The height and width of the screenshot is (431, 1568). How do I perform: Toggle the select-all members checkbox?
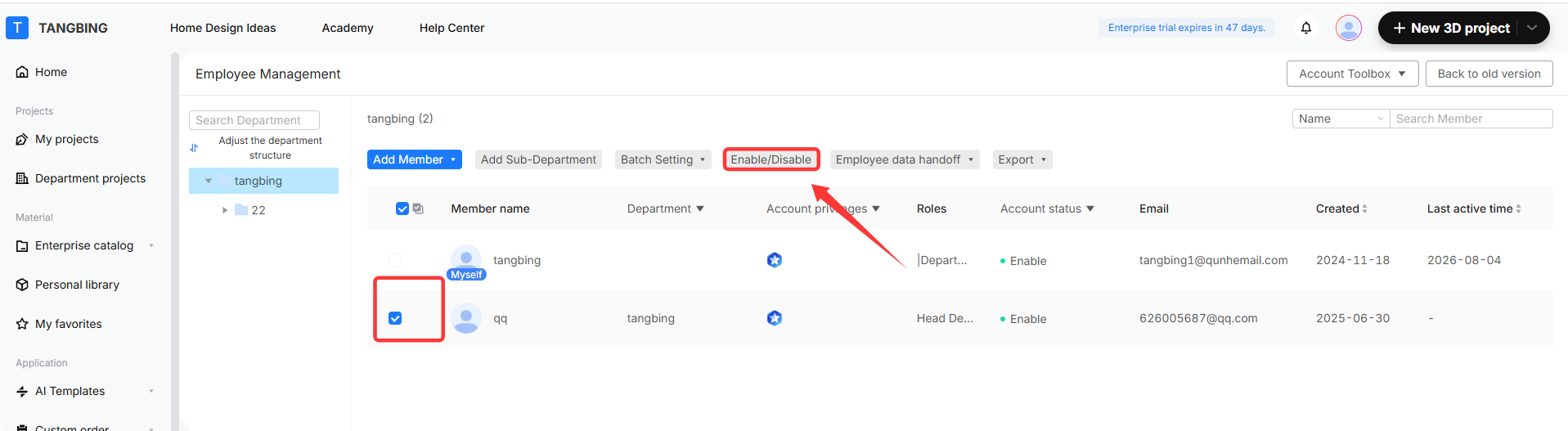click(402, 209)
